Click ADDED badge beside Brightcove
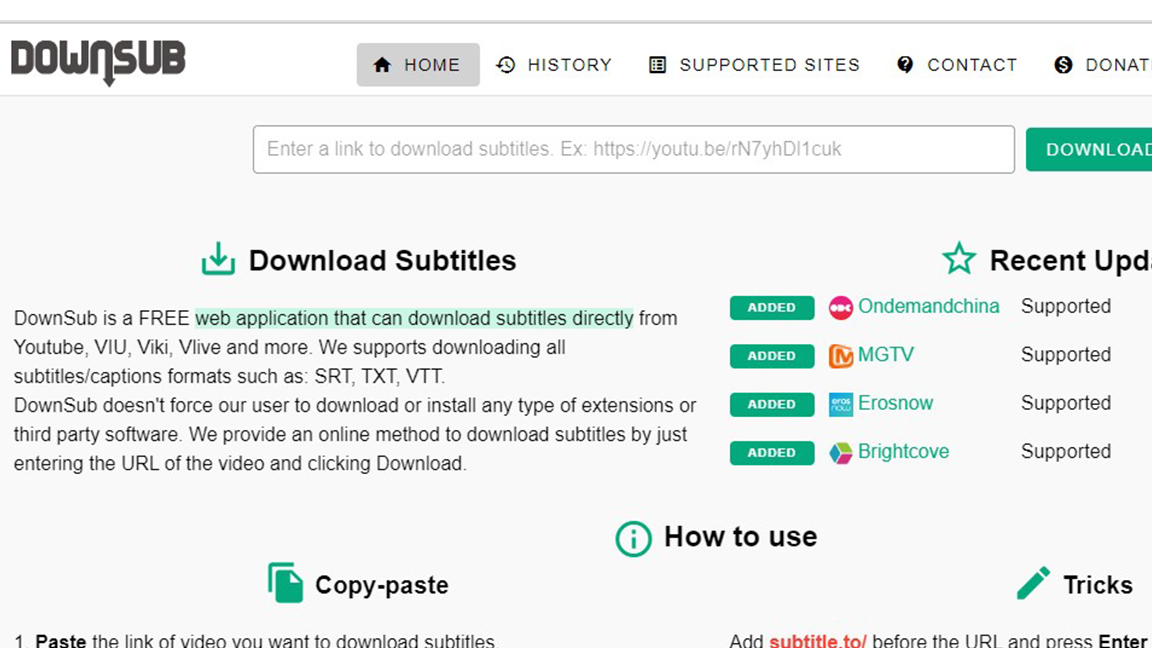 [771, 453]
